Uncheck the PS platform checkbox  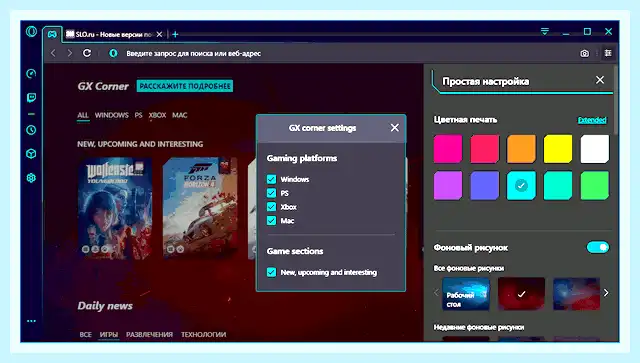[x=271, y=193]
